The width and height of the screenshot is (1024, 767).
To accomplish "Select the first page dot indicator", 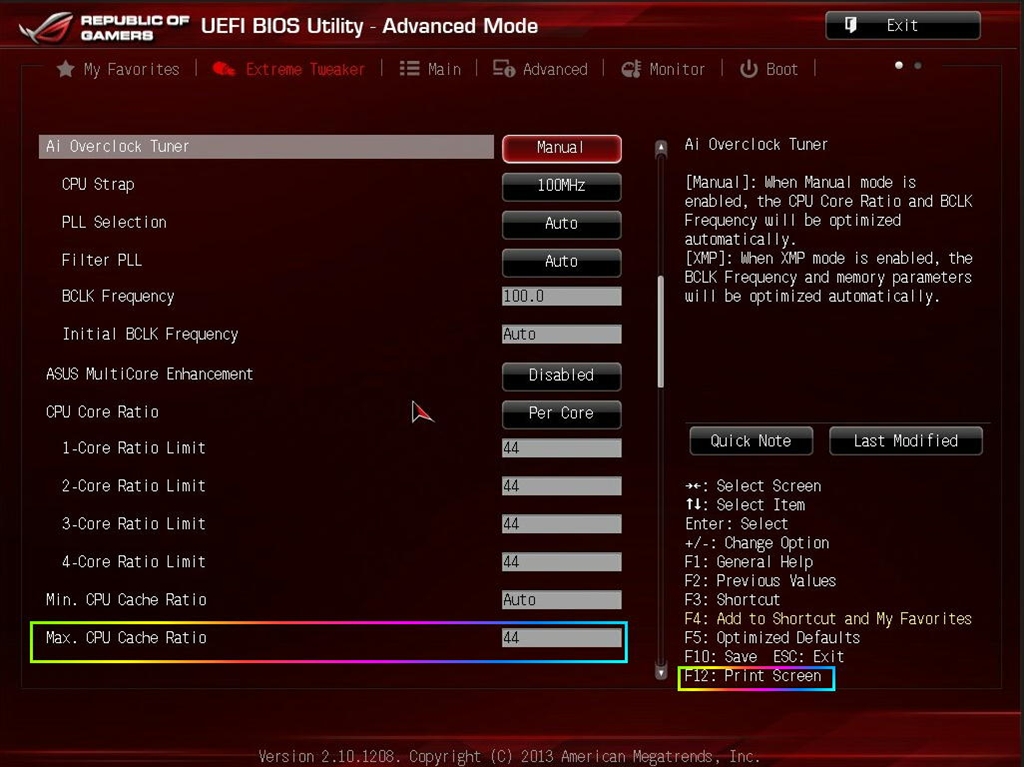I will (x=899, y=65).
